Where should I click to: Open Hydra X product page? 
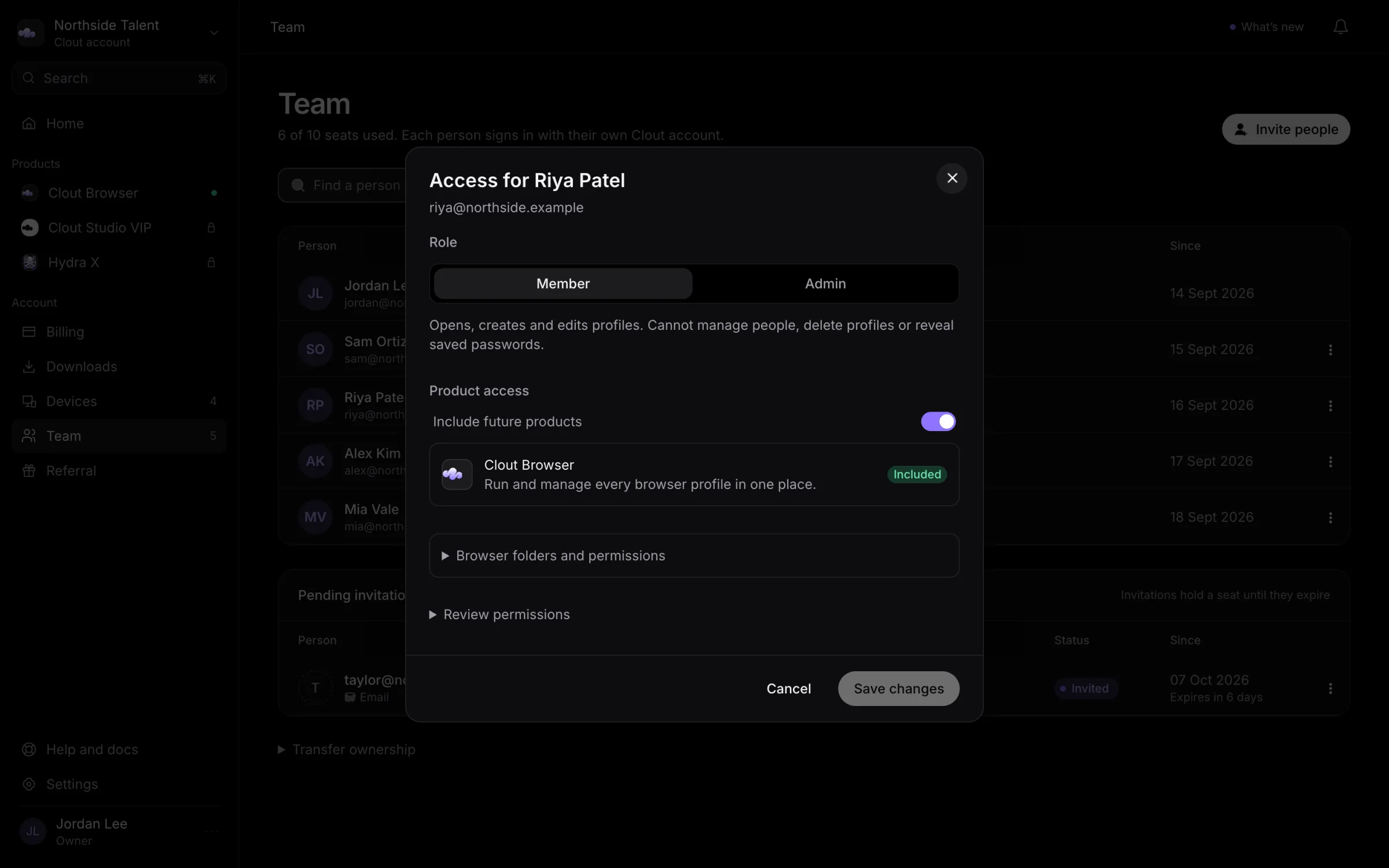tap(119, 262)
